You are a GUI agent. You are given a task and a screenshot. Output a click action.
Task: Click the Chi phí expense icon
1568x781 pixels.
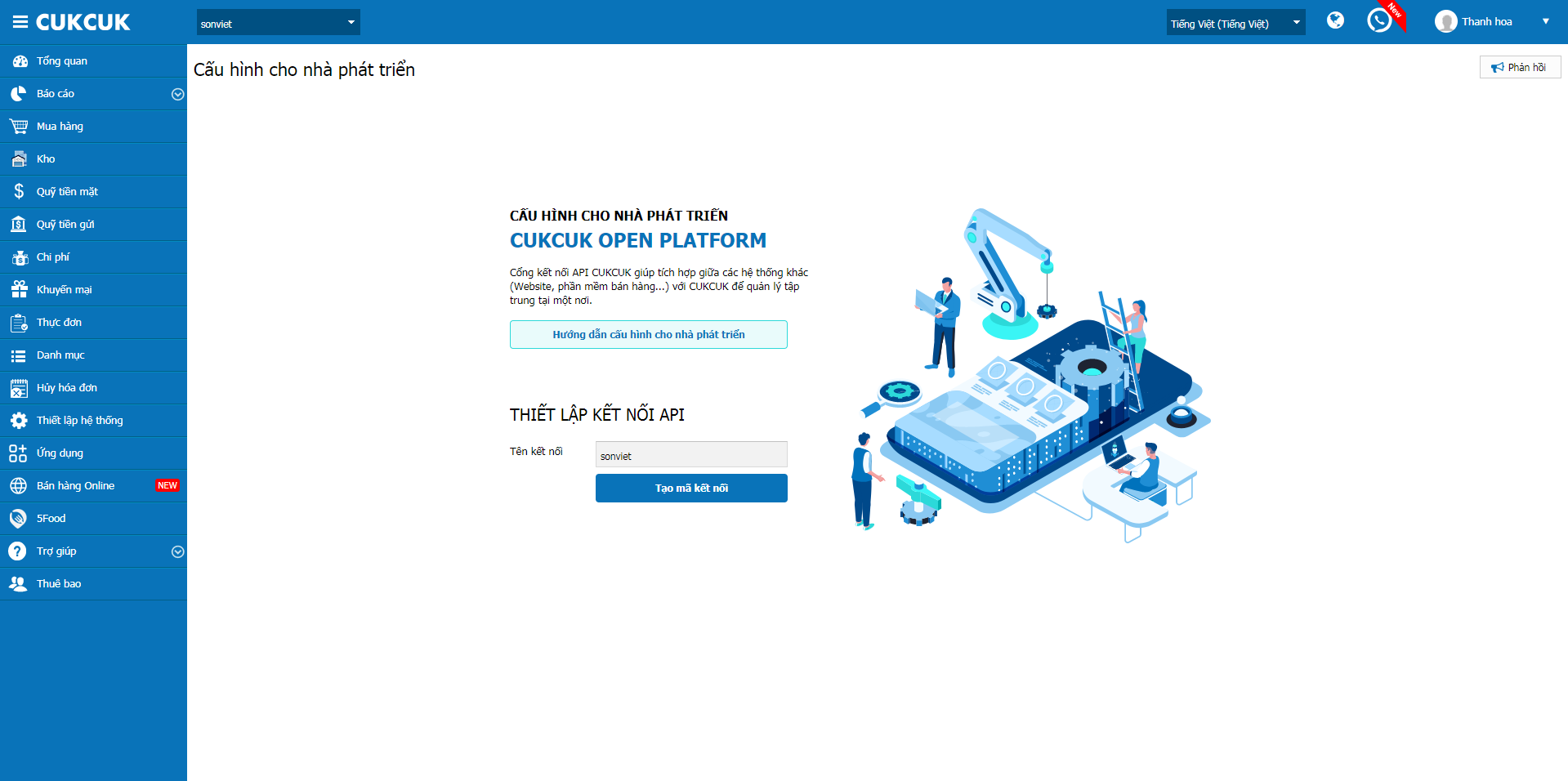tap(19, 257)
